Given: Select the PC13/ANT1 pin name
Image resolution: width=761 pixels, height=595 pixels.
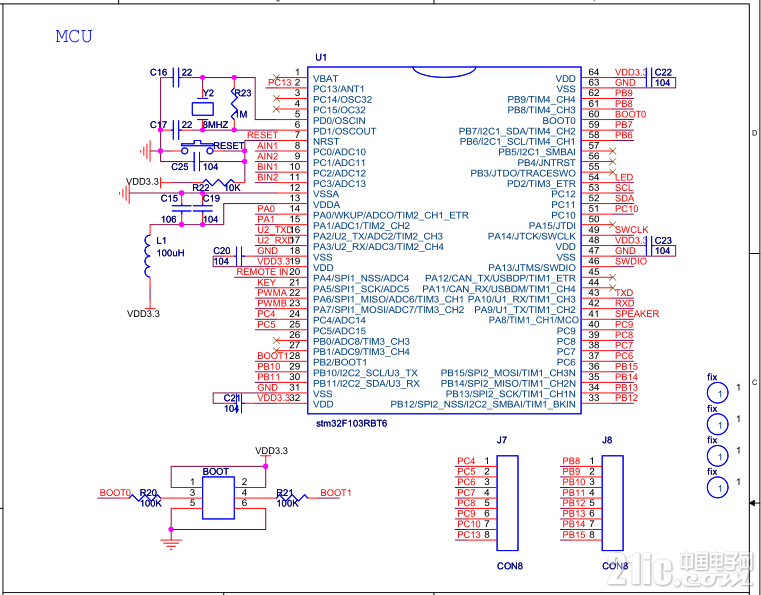Looking at the screenshot, I should pos(339,89).
